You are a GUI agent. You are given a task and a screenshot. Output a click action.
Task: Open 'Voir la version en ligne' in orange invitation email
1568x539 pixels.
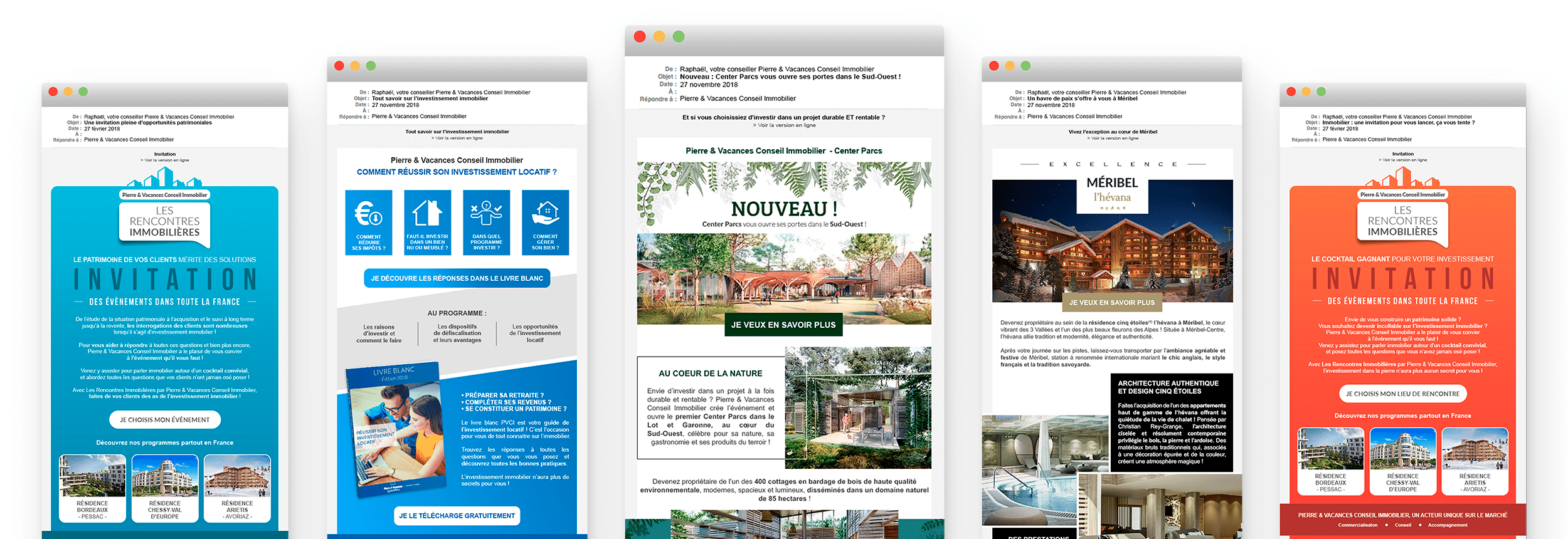(x=1403, y=160)
